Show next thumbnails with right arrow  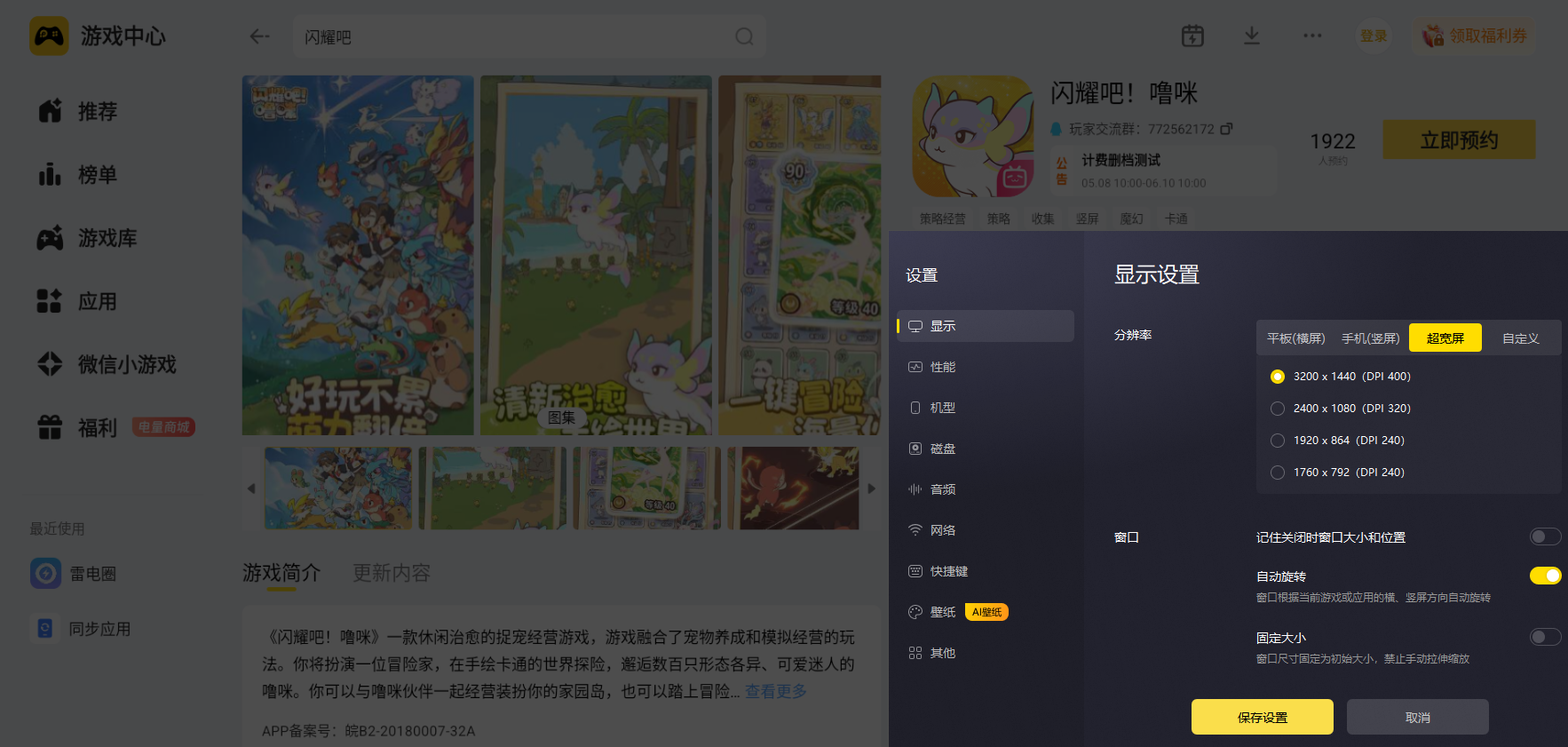click(x=871, y=489)
